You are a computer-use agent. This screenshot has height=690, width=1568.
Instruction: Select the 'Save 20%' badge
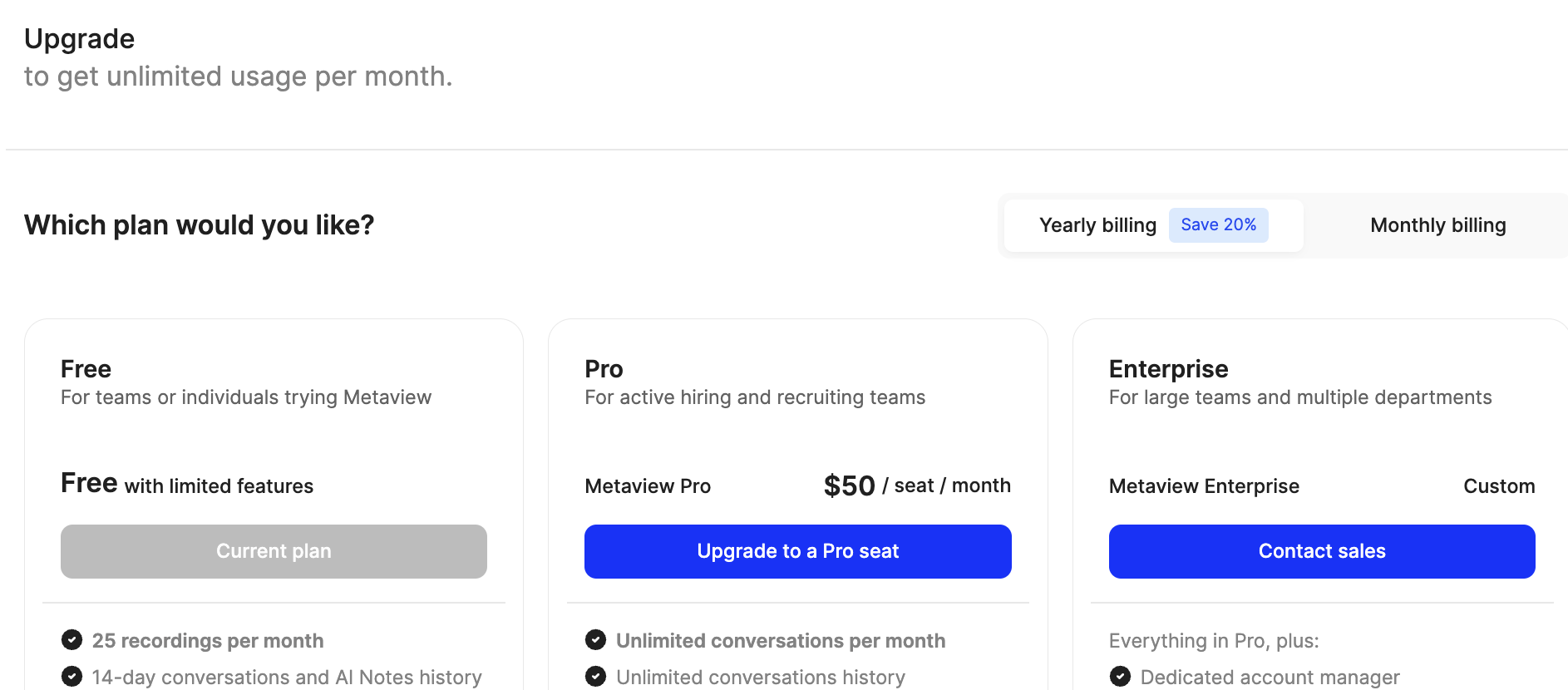coord(1219,224)
